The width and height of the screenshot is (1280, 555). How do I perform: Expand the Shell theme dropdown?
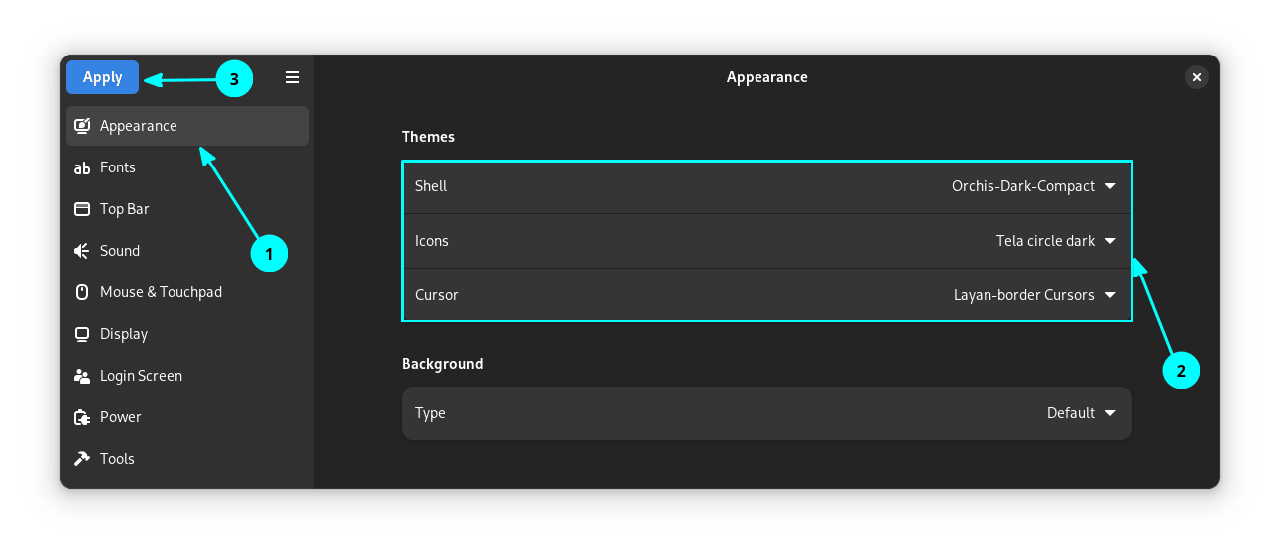(x=1033, y=186)
